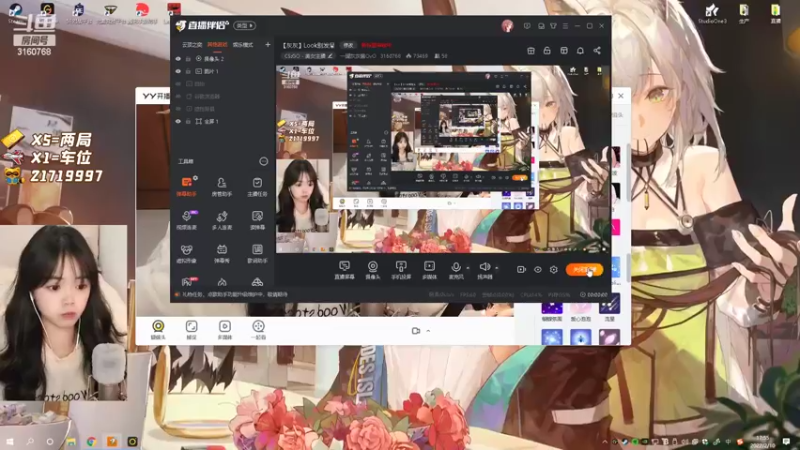Click the padlock icon left of the bell
The width and height of the screenshot is (800, 450).
coord(547,51)
